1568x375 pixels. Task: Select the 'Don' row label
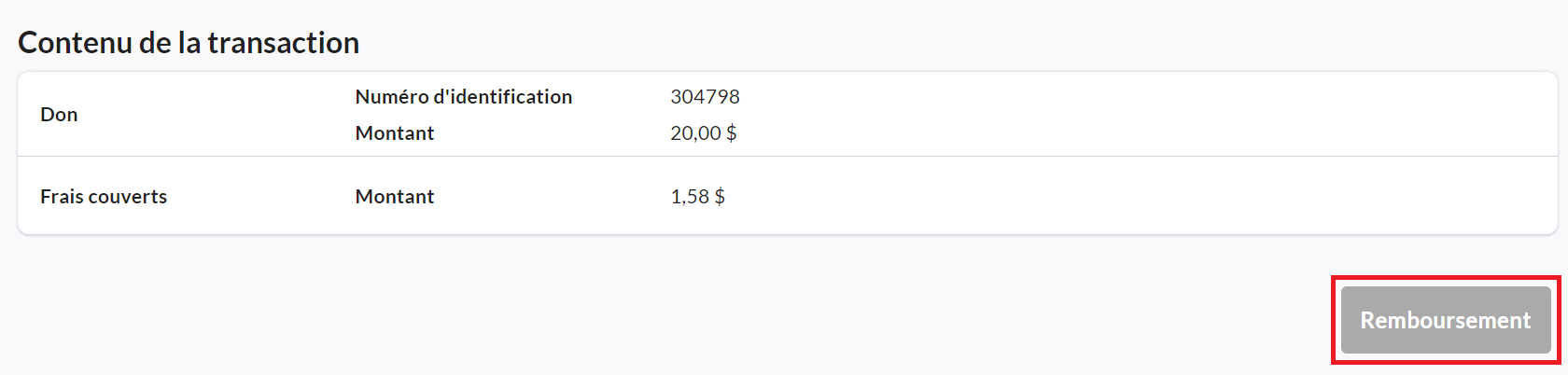59,115
